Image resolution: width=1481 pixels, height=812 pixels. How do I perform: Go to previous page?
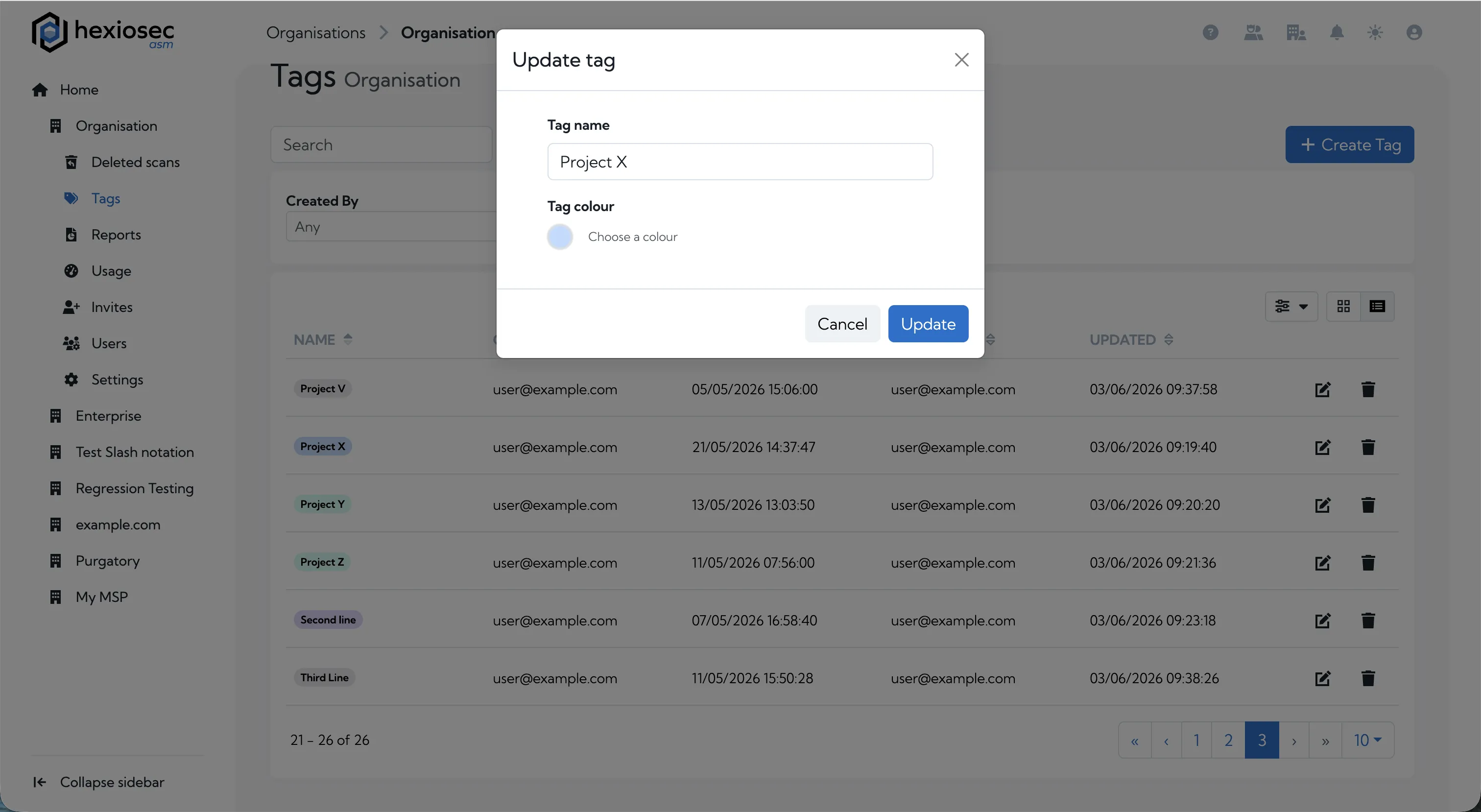[1166, 740]
